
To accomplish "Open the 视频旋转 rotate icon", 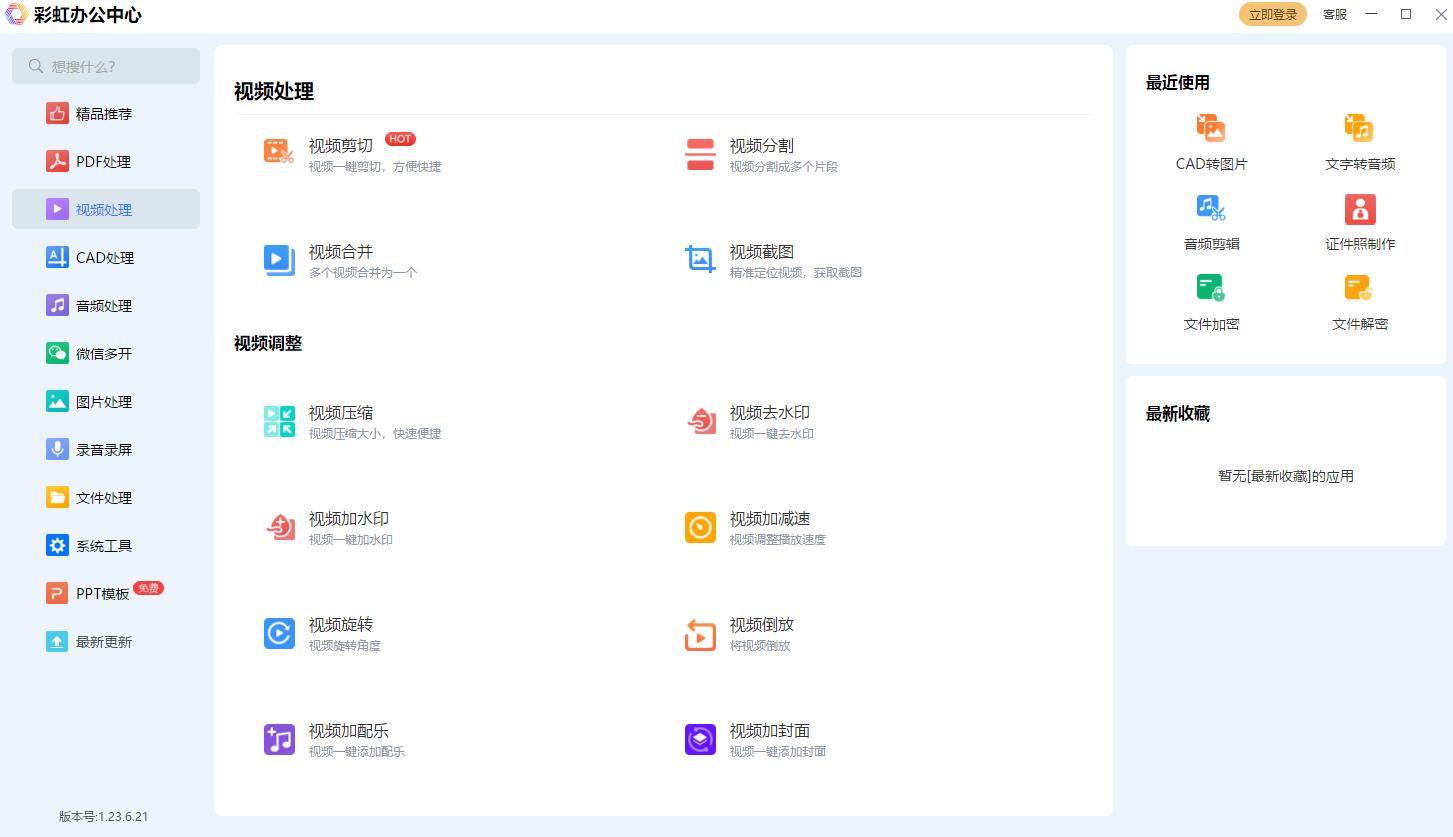I will click(x=279, y=633).
